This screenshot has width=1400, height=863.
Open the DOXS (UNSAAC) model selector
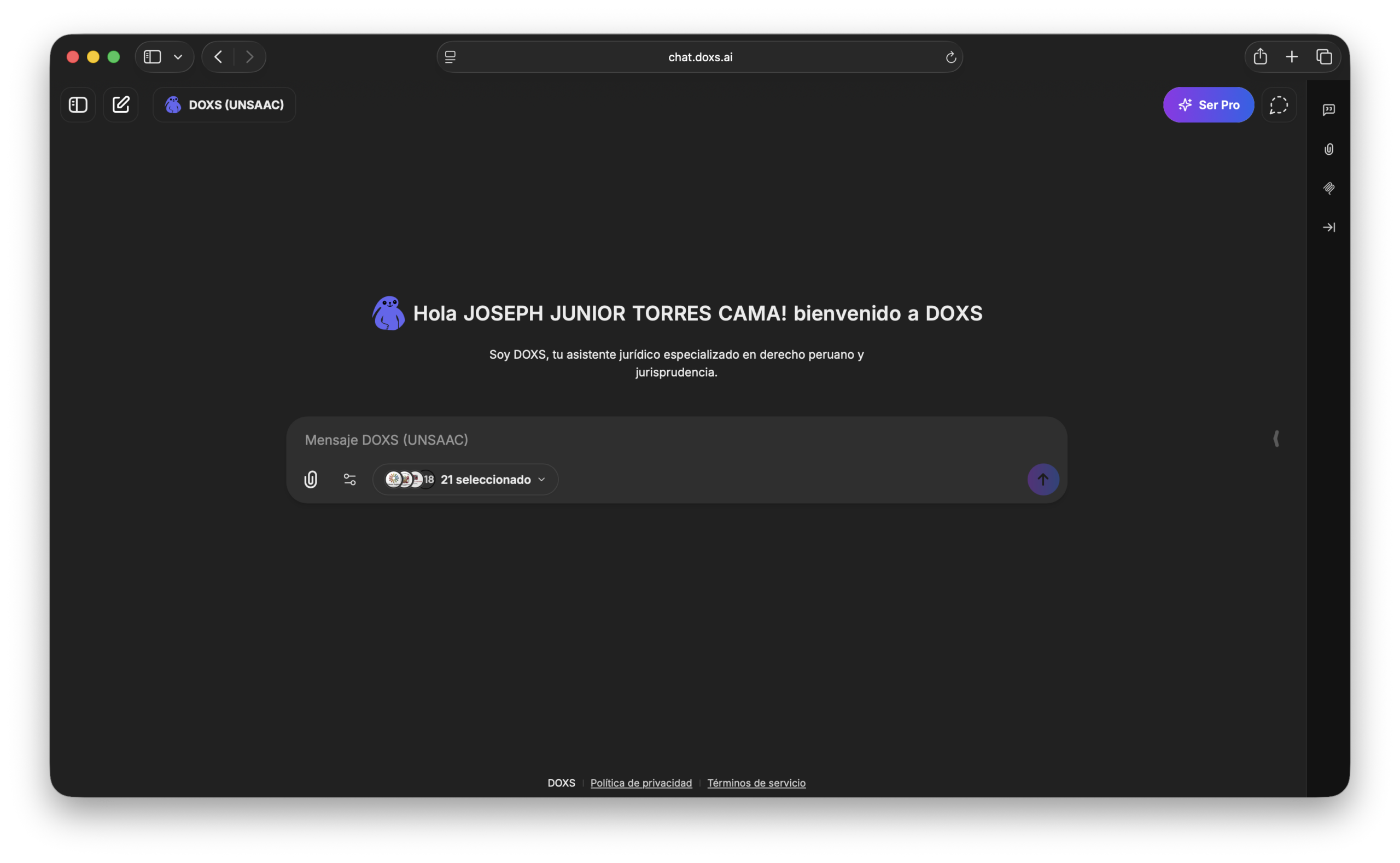click(x=224, y=105)
